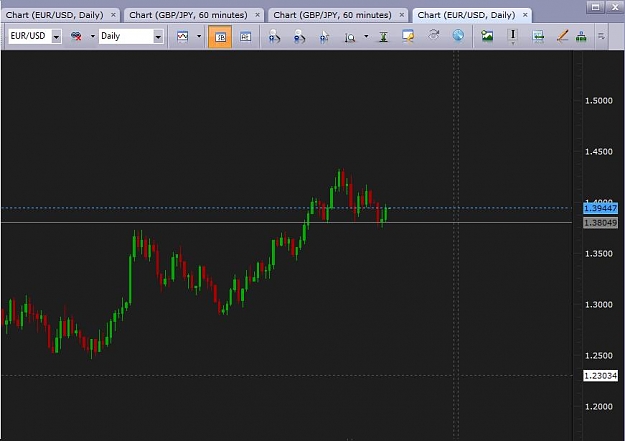
Task: Click the chart shift left-arrow icon
Action: 538,36
